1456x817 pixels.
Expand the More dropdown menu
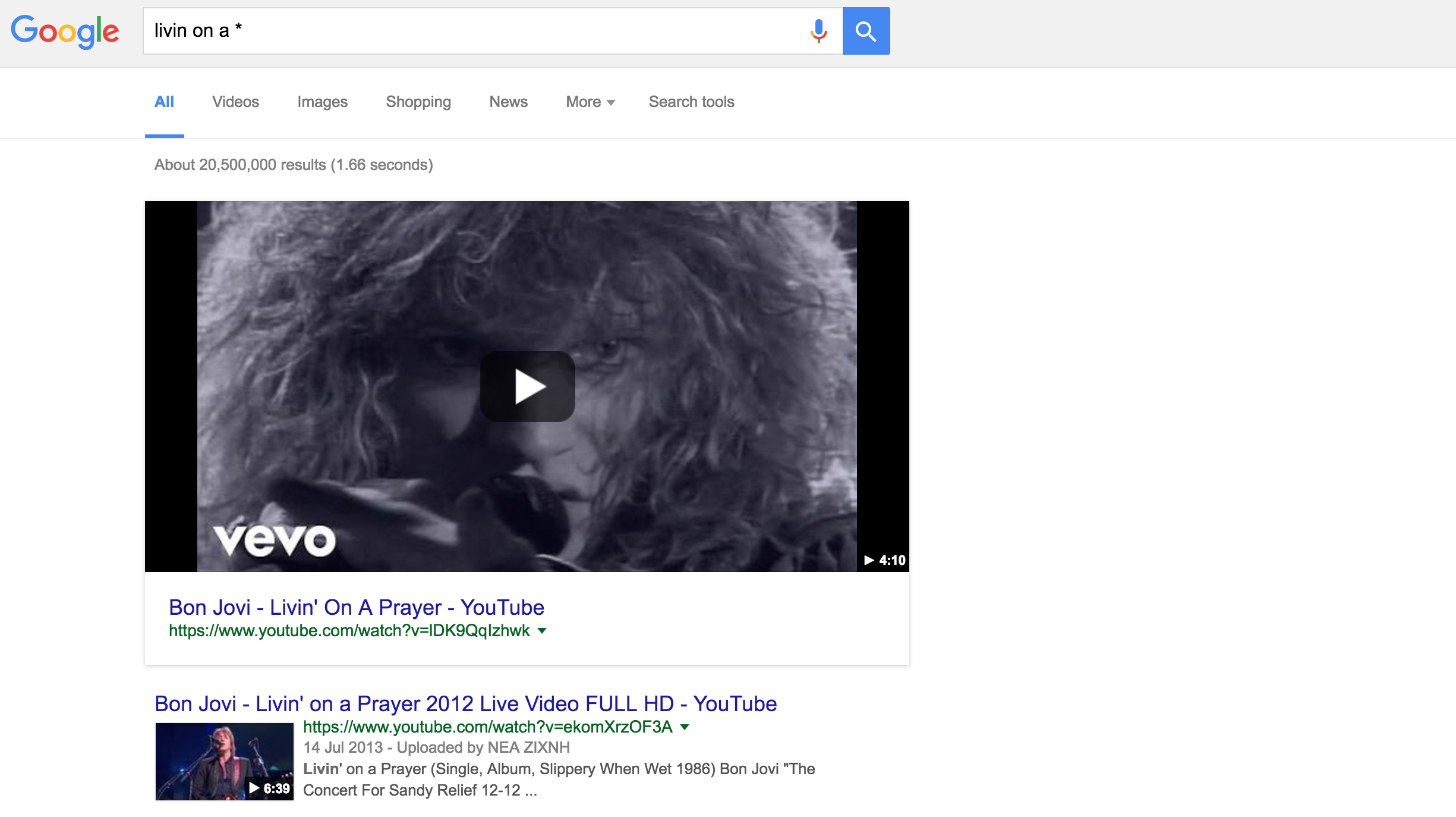coord(590,102)
